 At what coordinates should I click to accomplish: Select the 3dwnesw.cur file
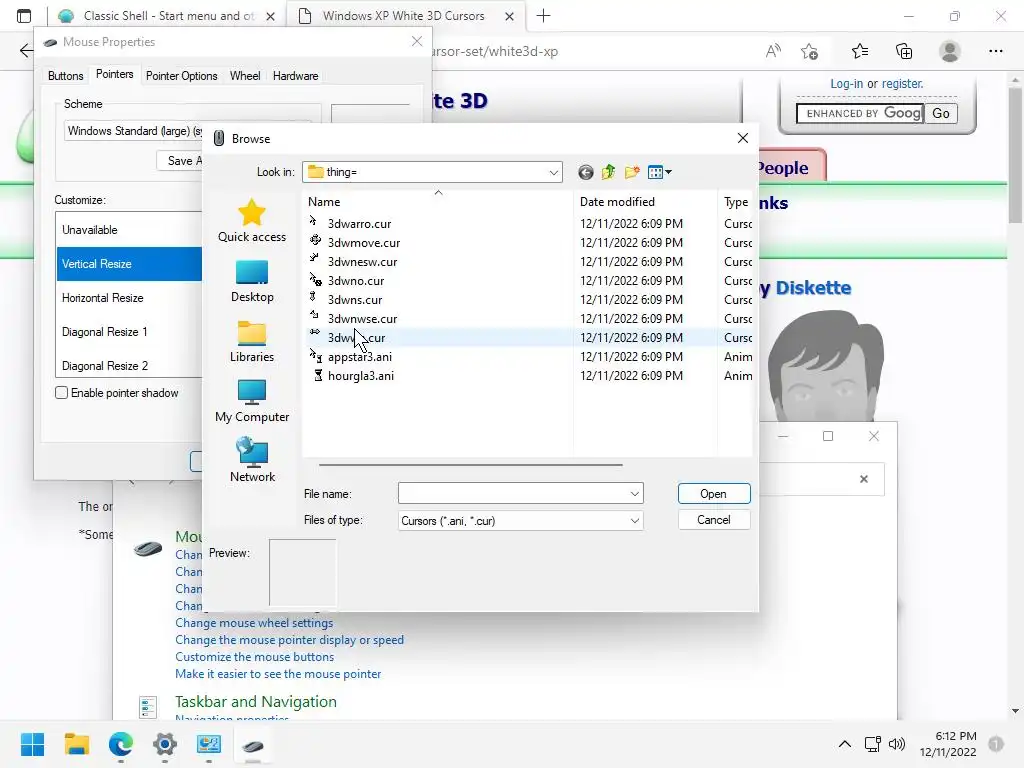tap(362, 261)
